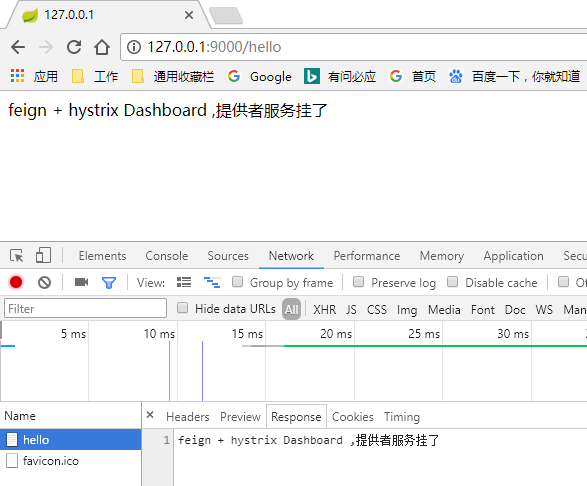Select the hello request row
Screen dimensions: 587x486
coord(70,440)
